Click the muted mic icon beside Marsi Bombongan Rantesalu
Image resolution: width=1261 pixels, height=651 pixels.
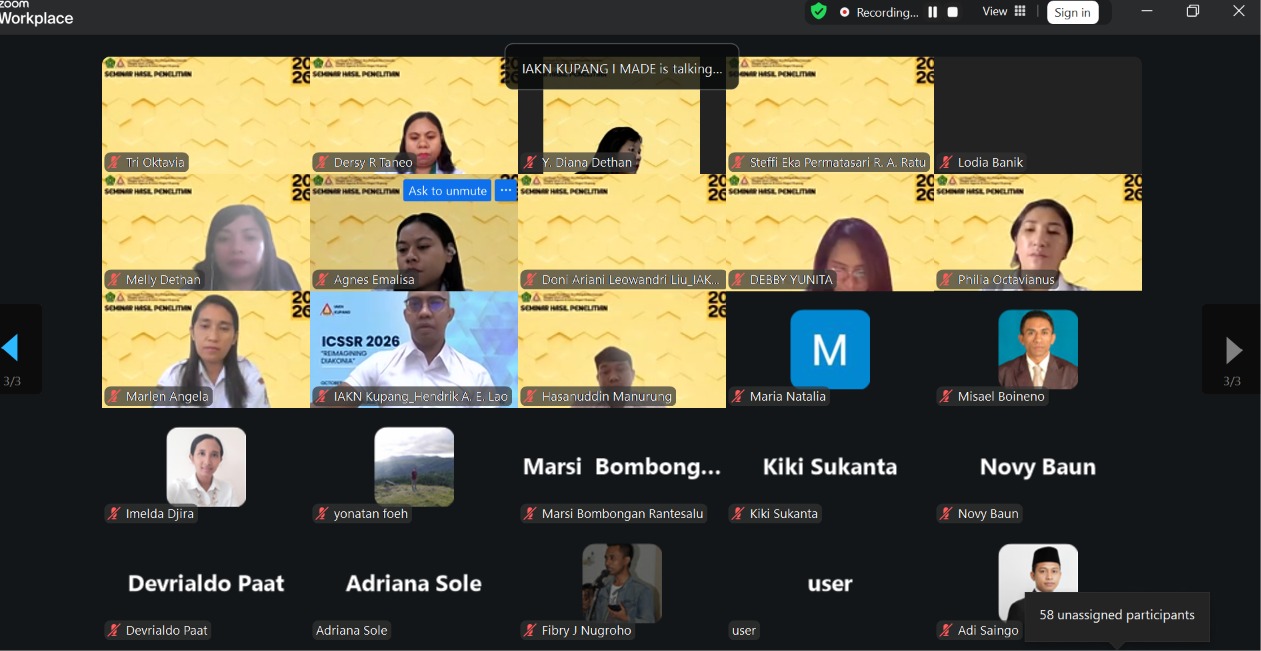531,514
